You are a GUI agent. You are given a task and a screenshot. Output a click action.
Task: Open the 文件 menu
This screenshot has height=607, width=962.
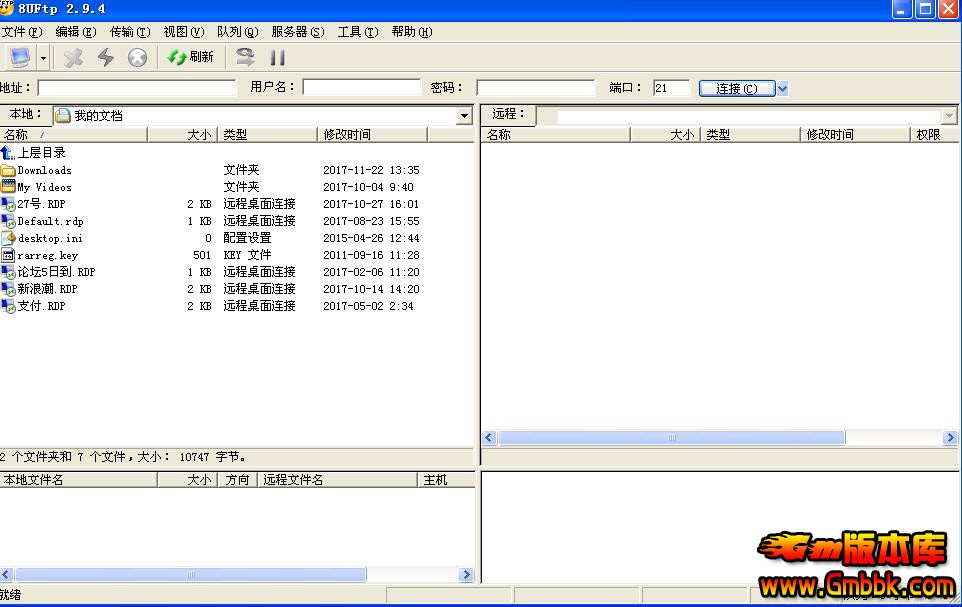(x=23, y=31)
